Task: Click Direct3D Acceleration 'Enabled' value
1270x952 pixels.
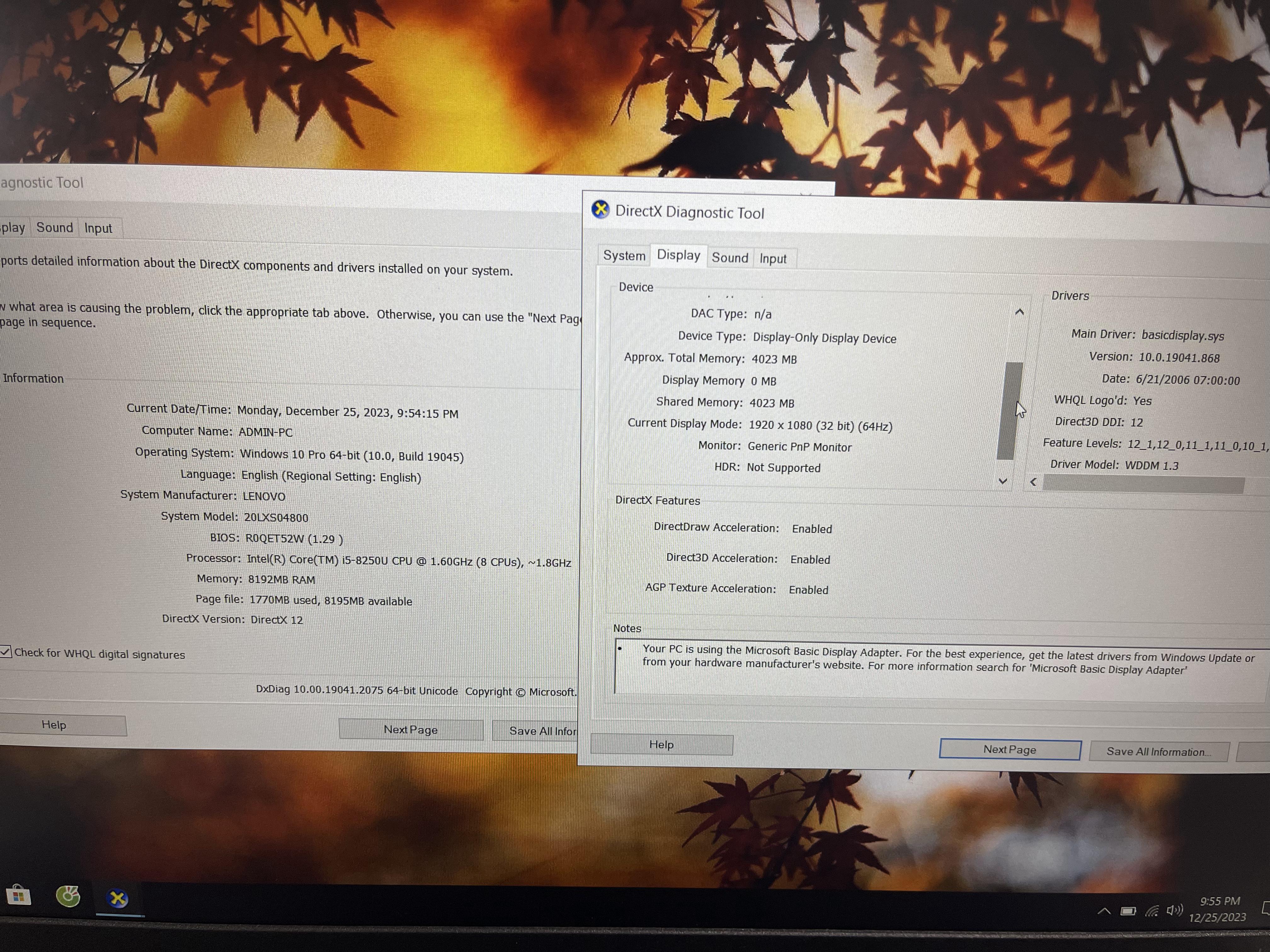Action: click(810, 559)
